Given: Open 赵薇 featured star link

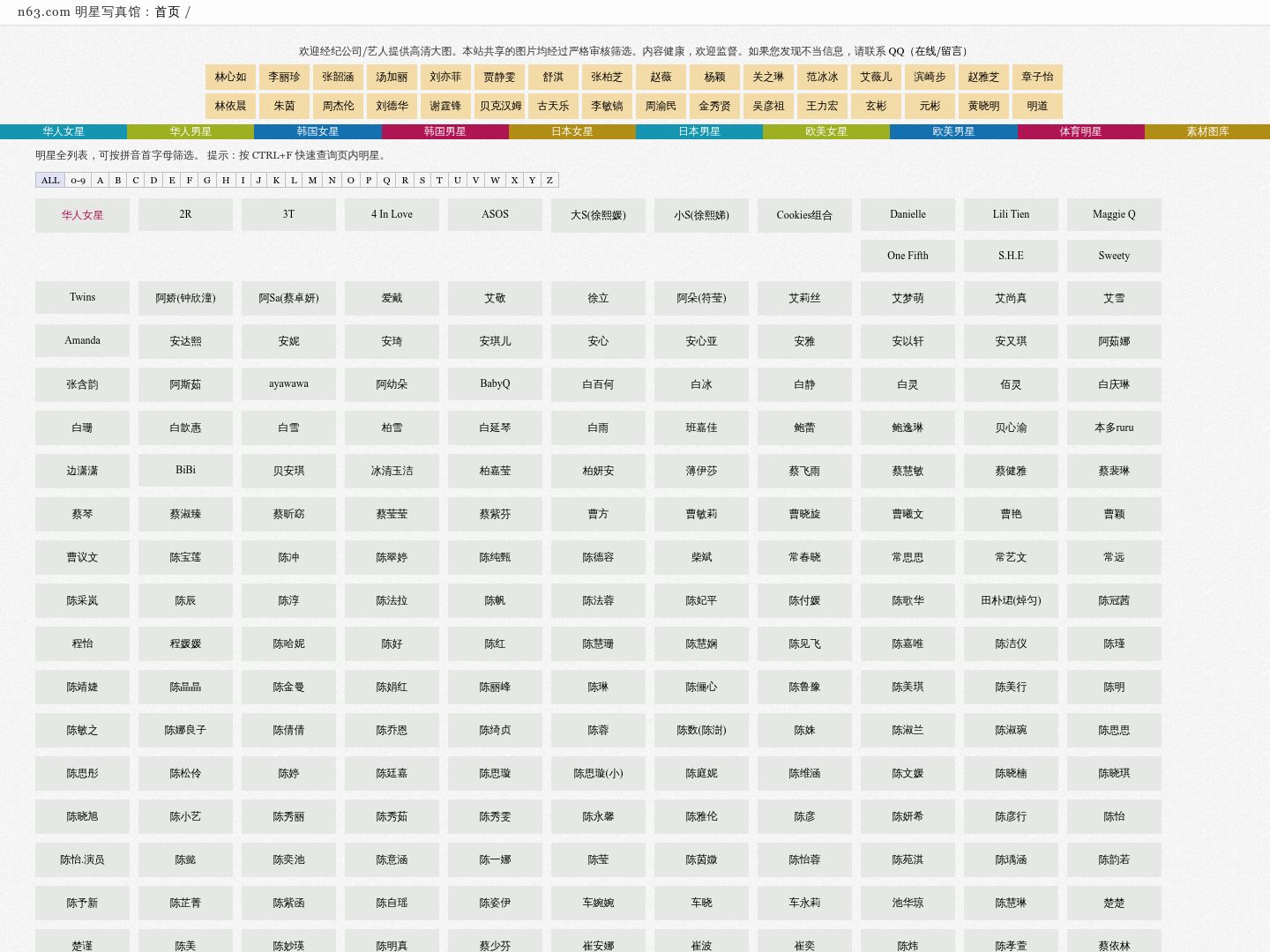Looking at the screenshot, I should (661, 77).
